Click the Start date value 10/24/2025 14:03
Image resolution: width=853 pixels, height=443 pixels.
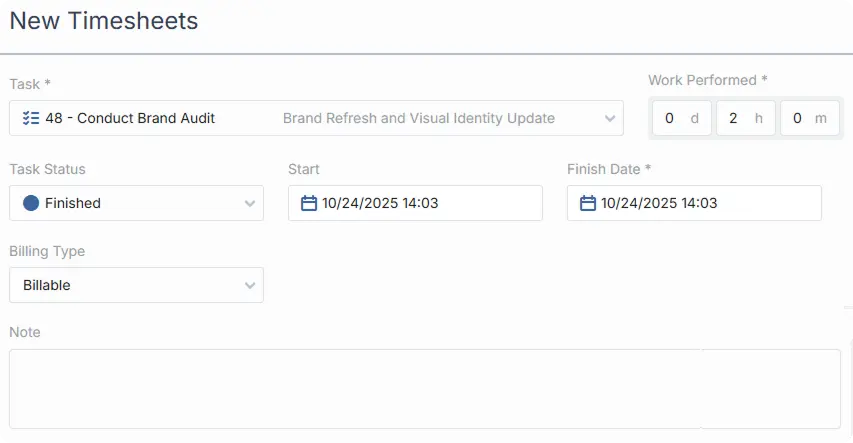[380, 203]
